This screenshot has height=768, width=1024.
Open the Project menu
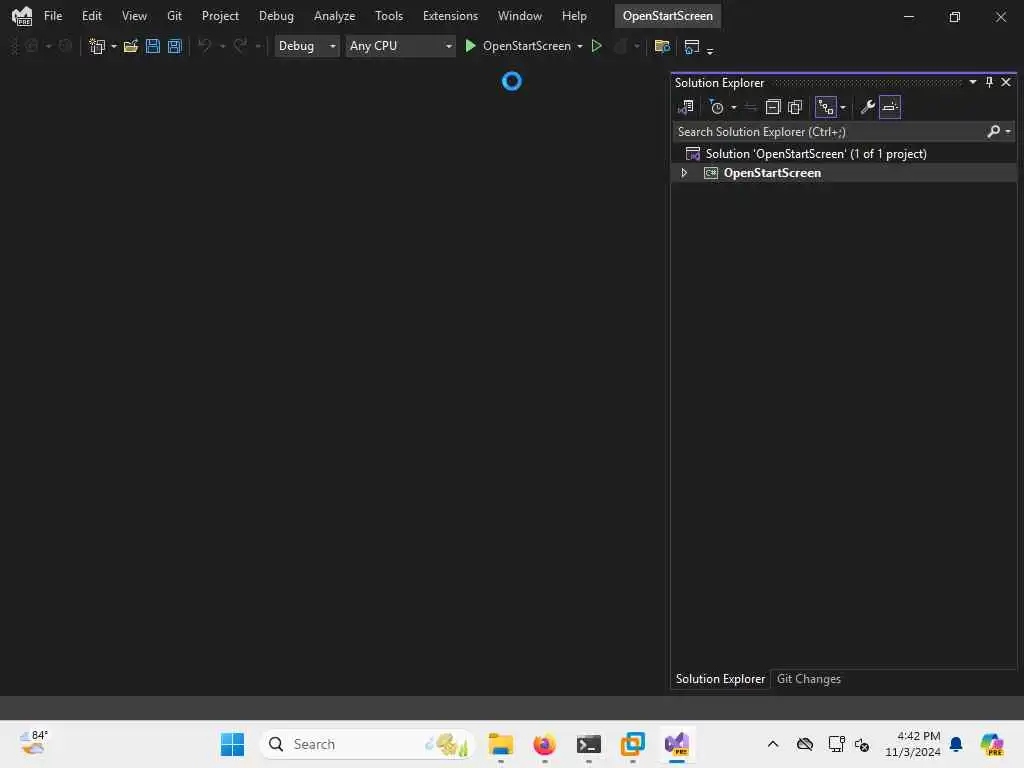tap(220, 16)
